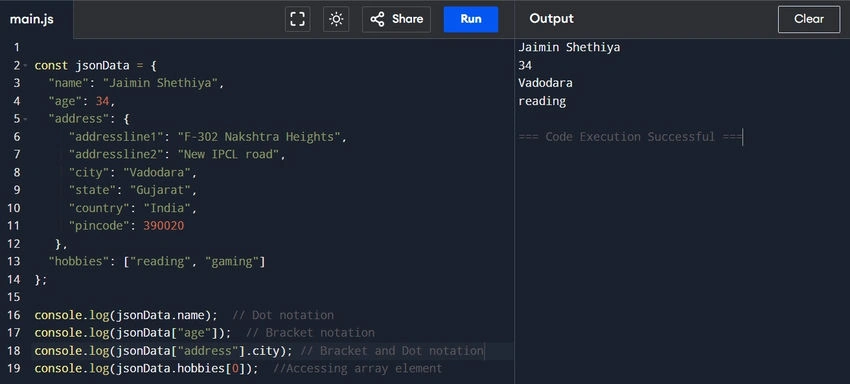Switch theme with the sun icon
This screenshot has height=384, width=850.
pyautogui.click(x=336, y=20)
